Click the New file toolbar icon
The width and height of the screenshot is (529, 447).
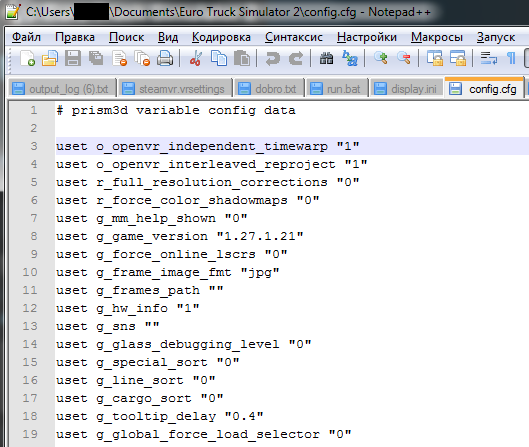[x=27, y=58]
